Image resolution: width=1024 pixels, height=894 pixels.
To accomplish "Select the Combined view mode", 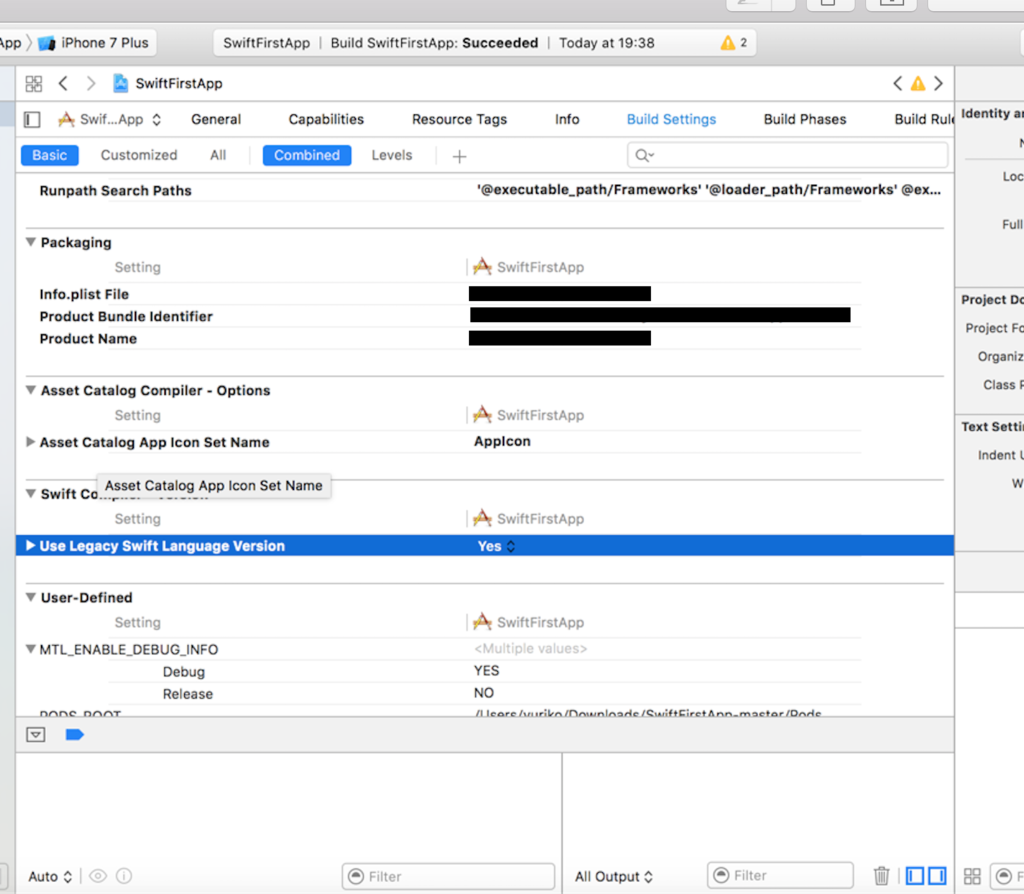I will tap(307, 155).
